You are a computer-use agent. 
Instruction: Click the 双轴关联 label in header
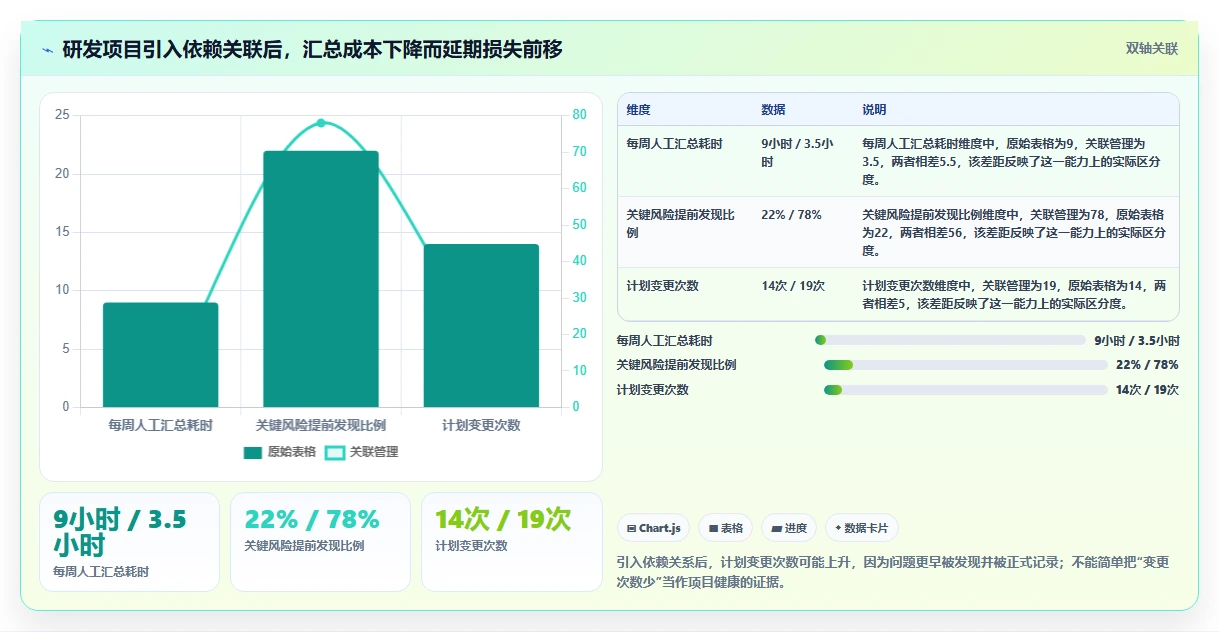(1152, 48)
